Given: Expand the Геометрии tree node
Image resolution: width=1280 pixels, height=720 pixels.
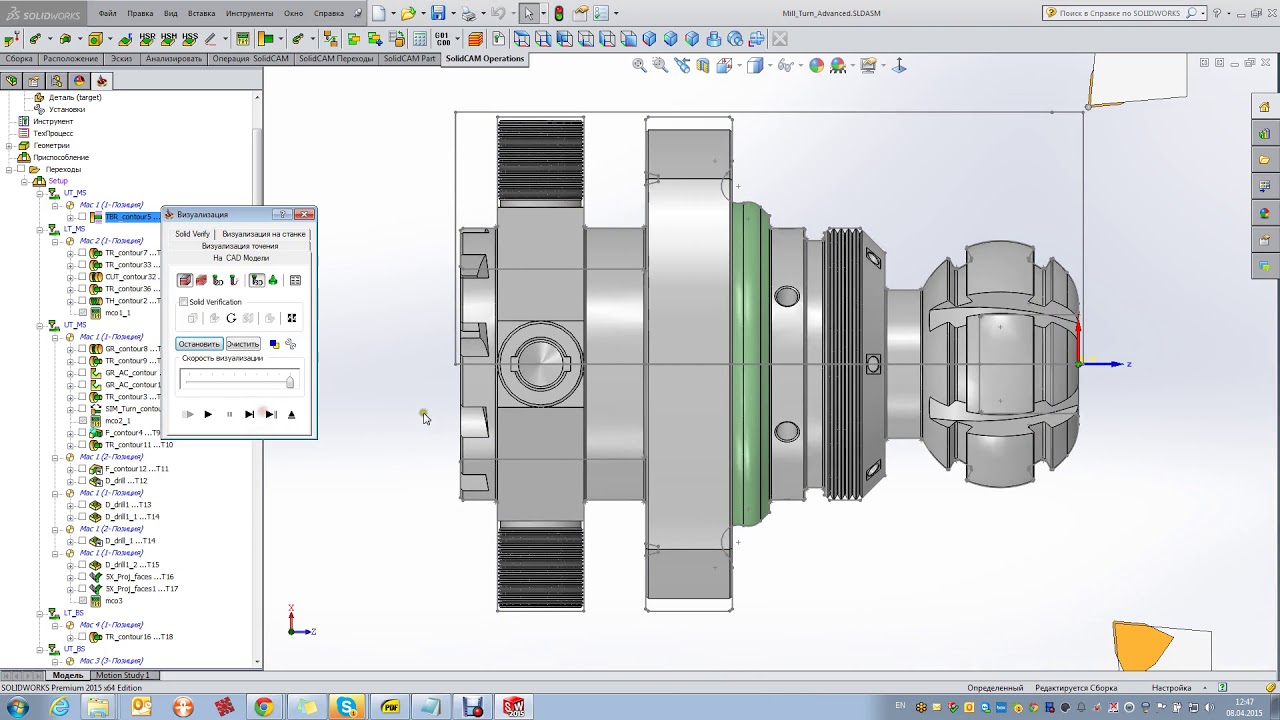Looking at the screenshot, I should click(9, 145).
